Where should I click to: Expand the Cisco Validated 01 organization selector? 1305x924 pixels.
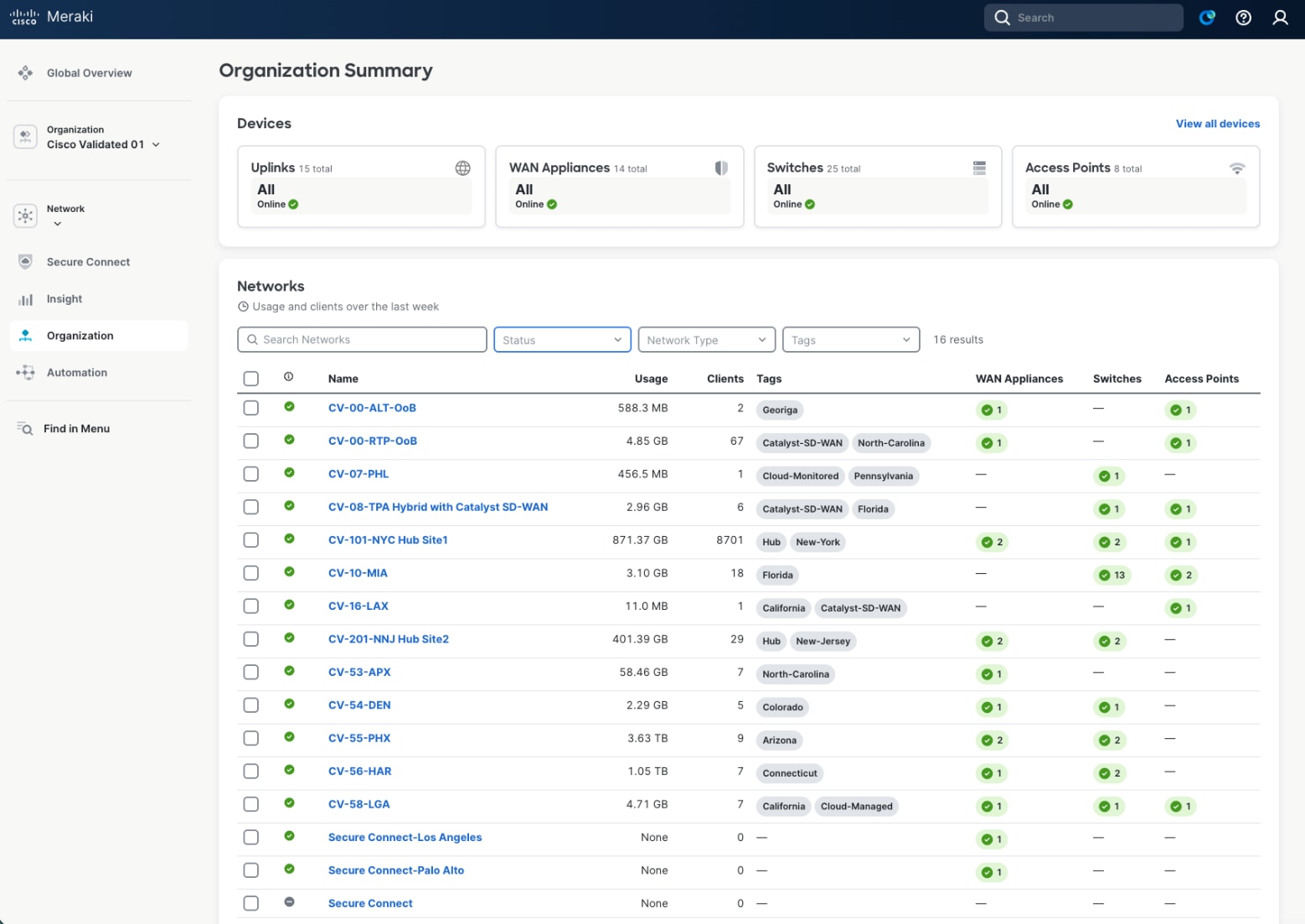pyautogui.click(x=156, y=145)
